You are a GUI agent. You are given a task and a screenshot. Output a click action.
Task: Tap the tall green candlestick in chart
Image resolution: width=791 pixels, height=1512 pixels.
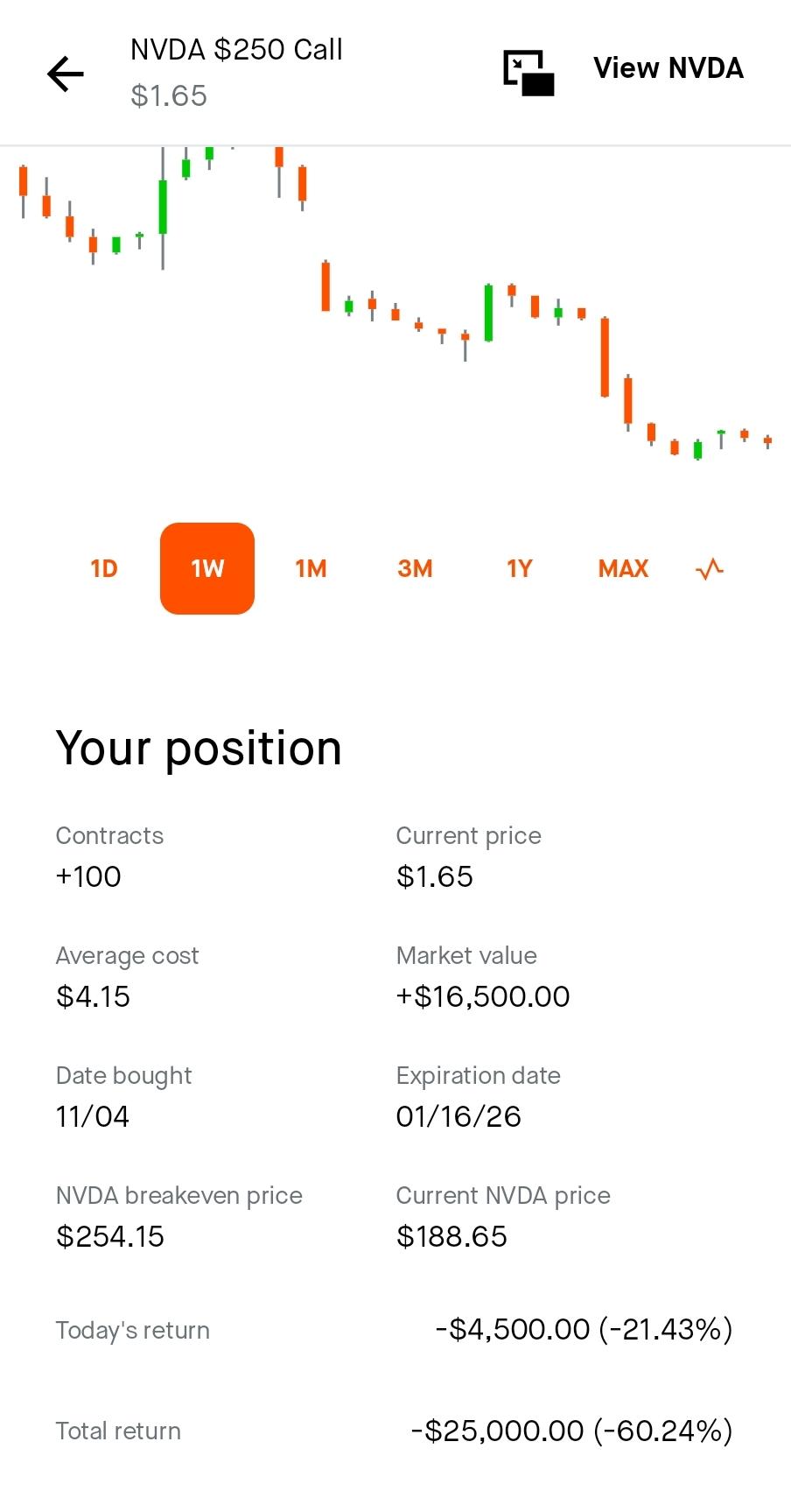pyautogui.click(x=163, y=207)
